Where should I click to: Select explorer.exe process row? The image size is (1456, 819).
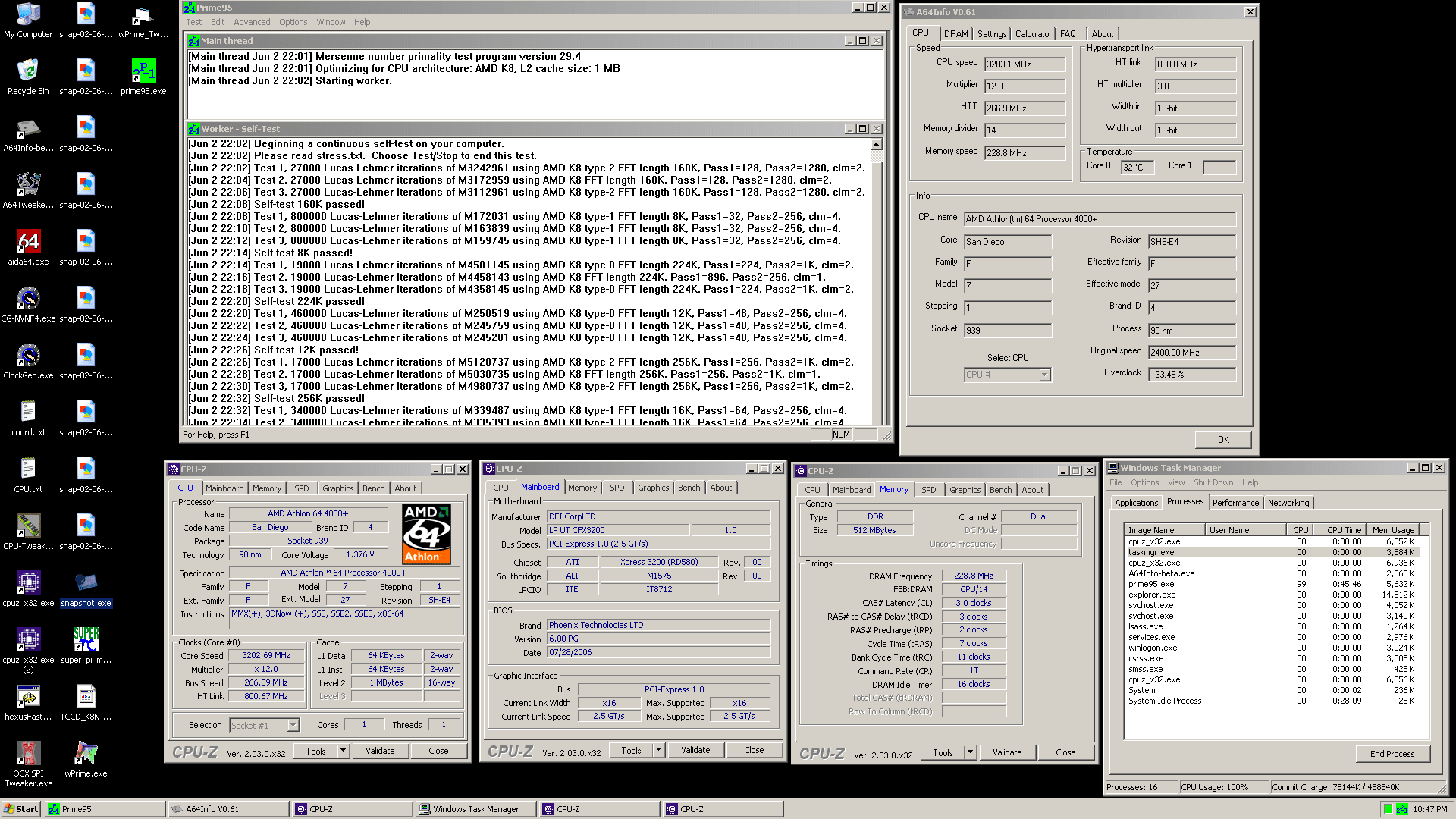[x=1270, y=595]
